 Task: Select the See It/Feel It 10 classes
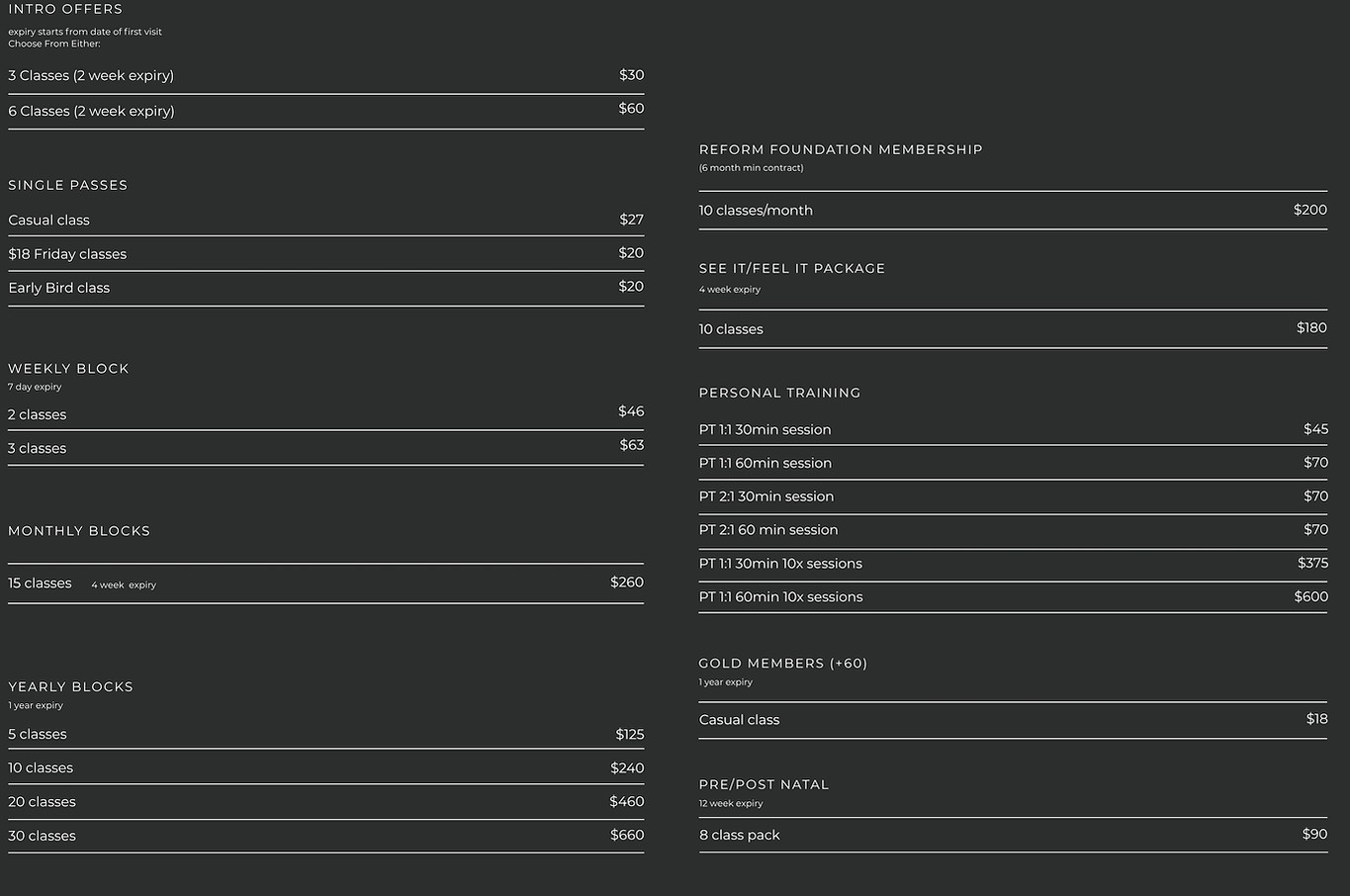coord(1013,328)
